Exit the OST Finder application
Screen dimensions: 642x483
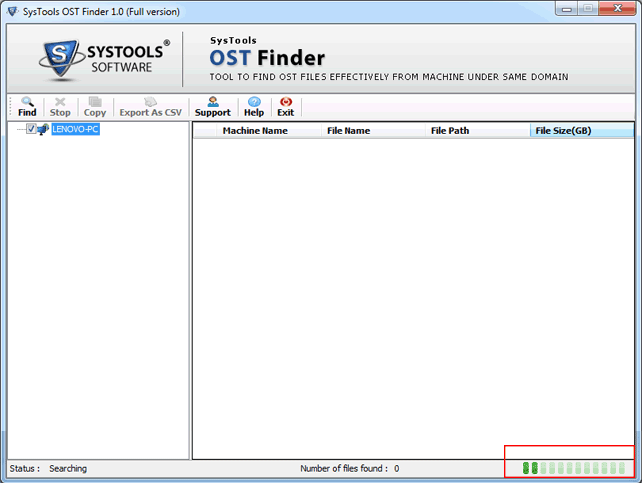(x=285, y=107)
